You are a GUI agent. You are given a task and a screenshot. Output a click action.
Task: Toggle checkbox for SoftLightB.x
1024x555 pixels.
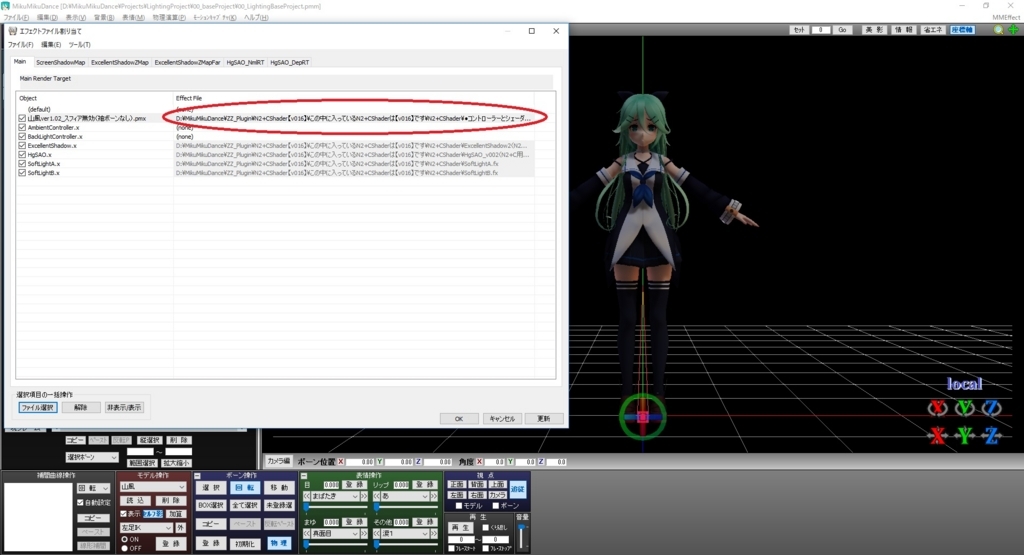point(22,173)
